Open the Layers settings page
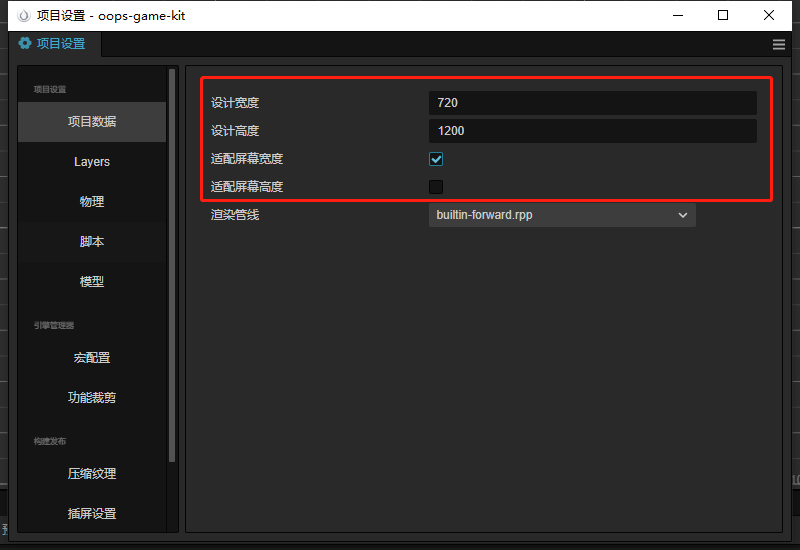Screen dimensions: 800x550 point(92,162)
